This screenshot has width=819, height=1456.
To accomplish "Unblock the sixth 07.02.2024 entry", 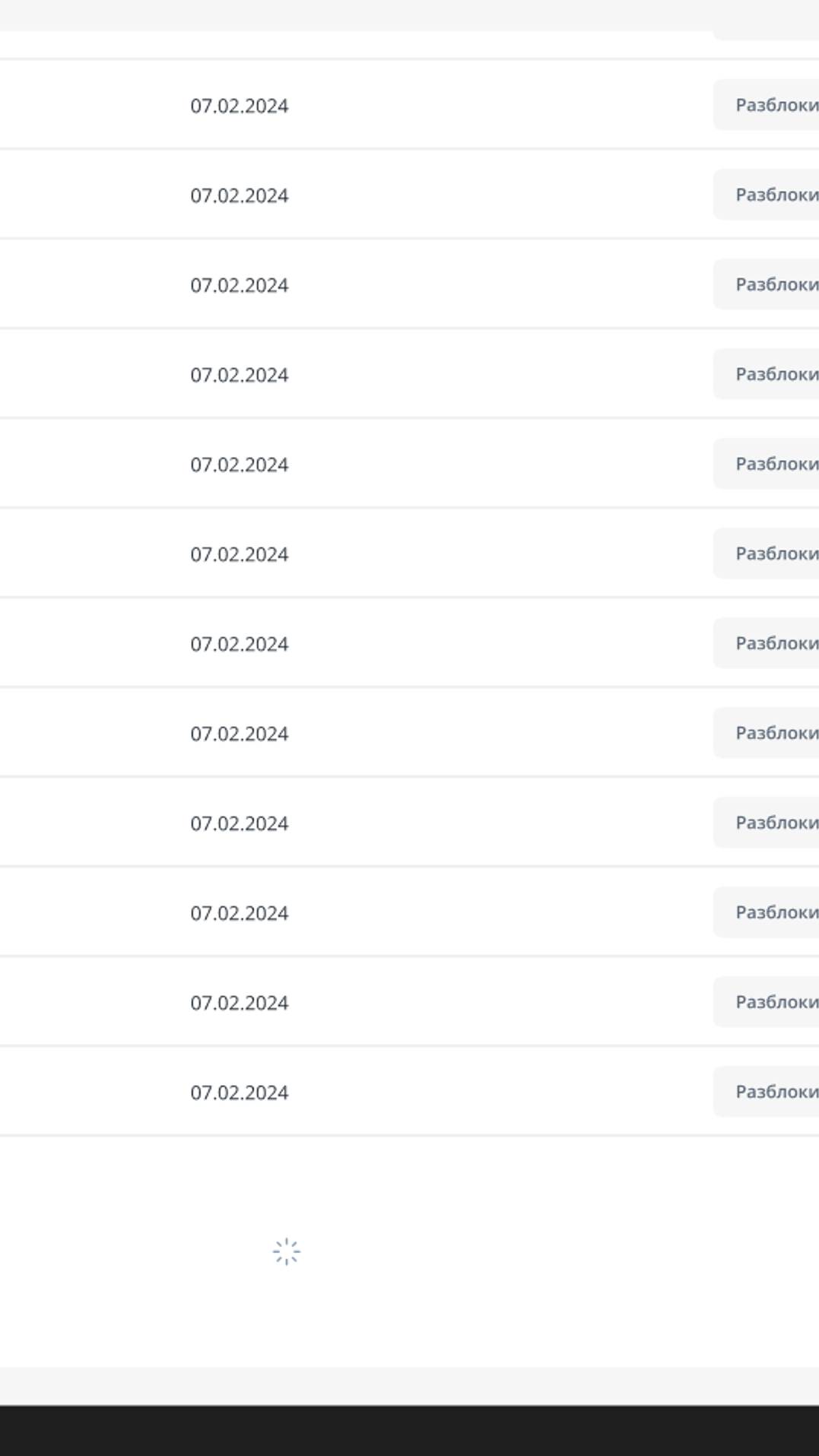I will pyautogui.click(x=768, y=554).
